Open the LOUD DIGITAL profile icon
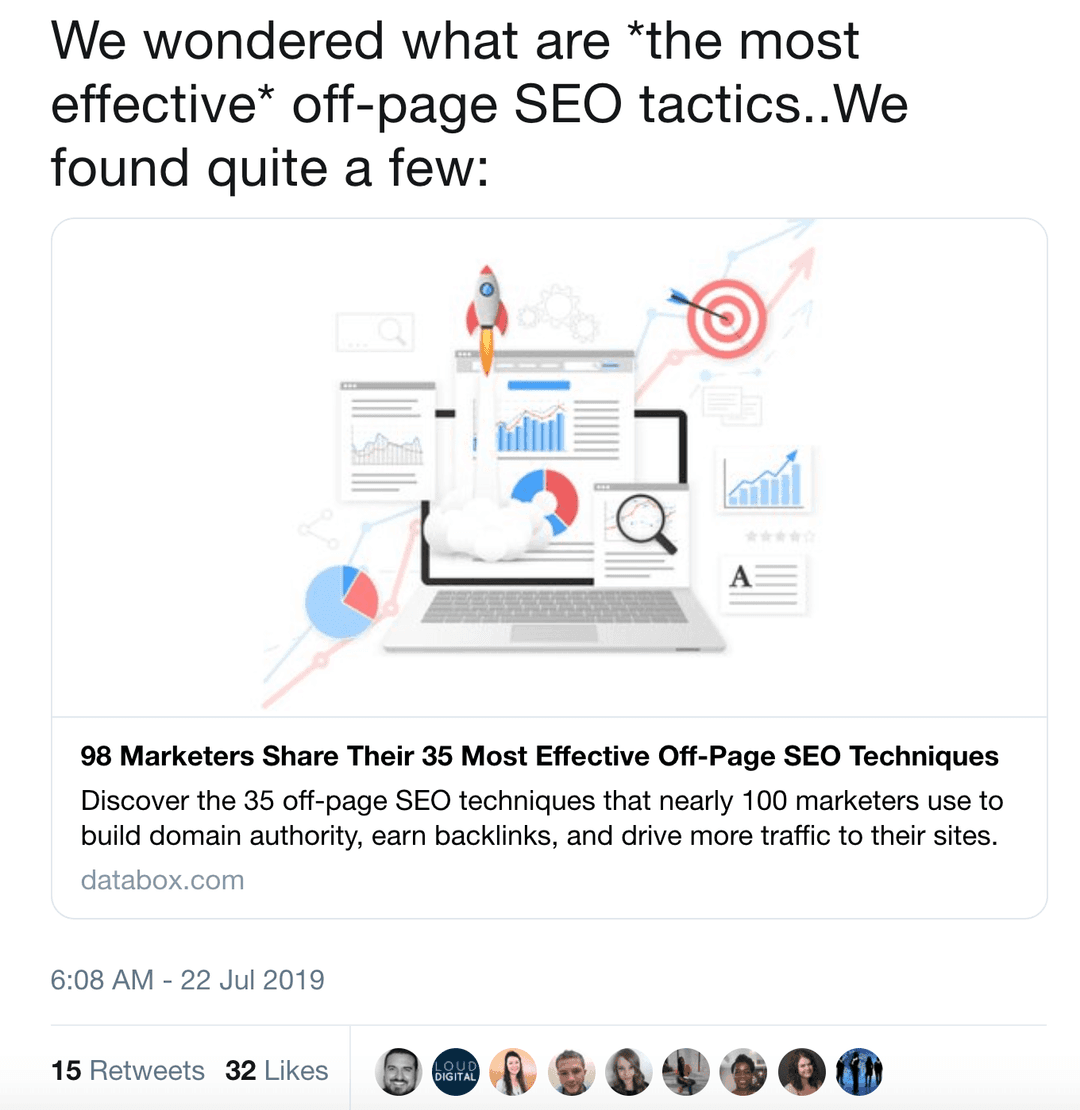Screen dimensions: 1080x1110 pos(456,1071)
